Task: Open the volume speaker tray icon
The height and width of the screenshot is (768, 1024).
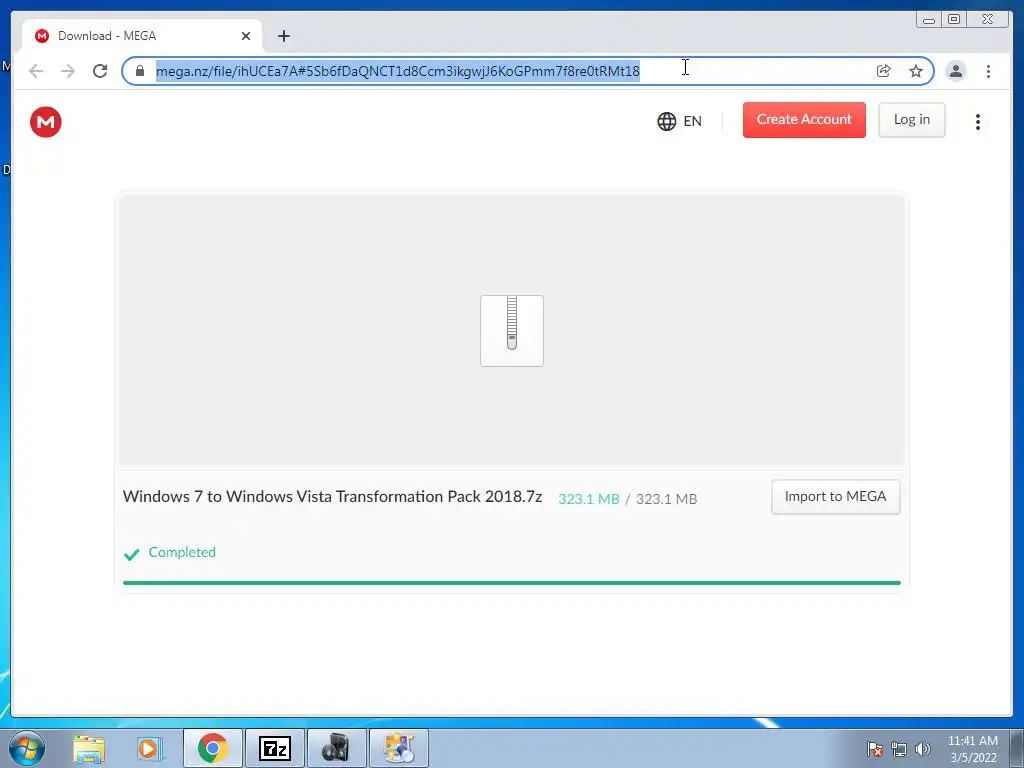Action: pyautogui.click(x=922, y=749)
